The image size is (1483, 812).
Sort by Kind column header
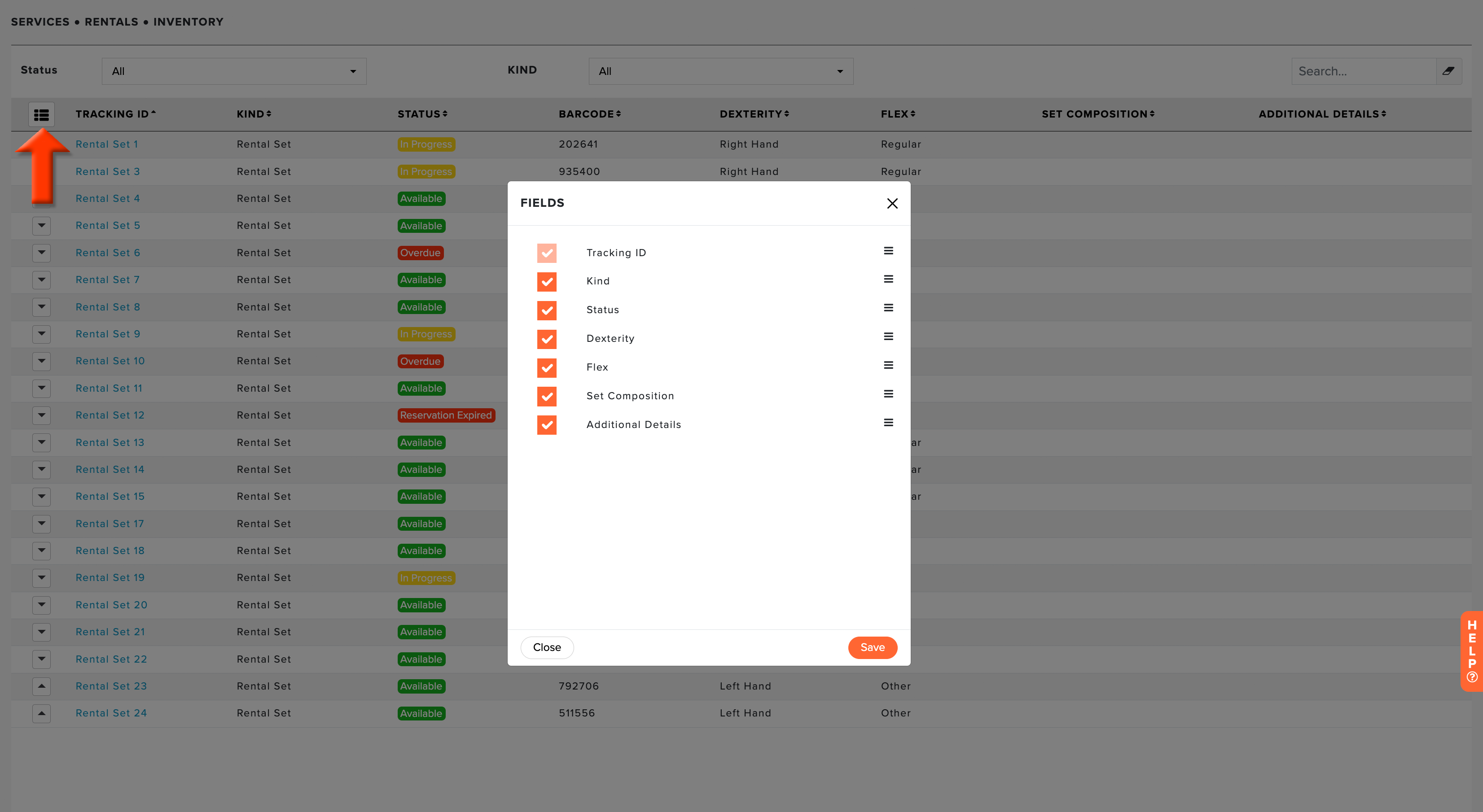(254, 114)
